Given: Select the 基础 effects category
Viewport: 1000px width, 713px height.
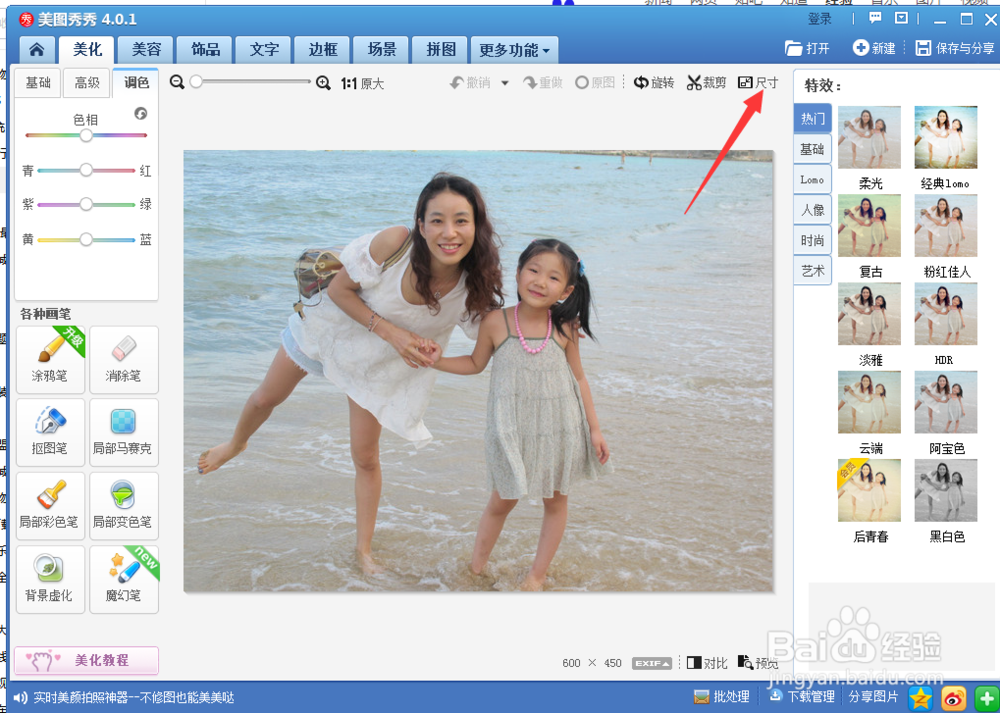Looking at the screenshot, I should tap(812, 149).
